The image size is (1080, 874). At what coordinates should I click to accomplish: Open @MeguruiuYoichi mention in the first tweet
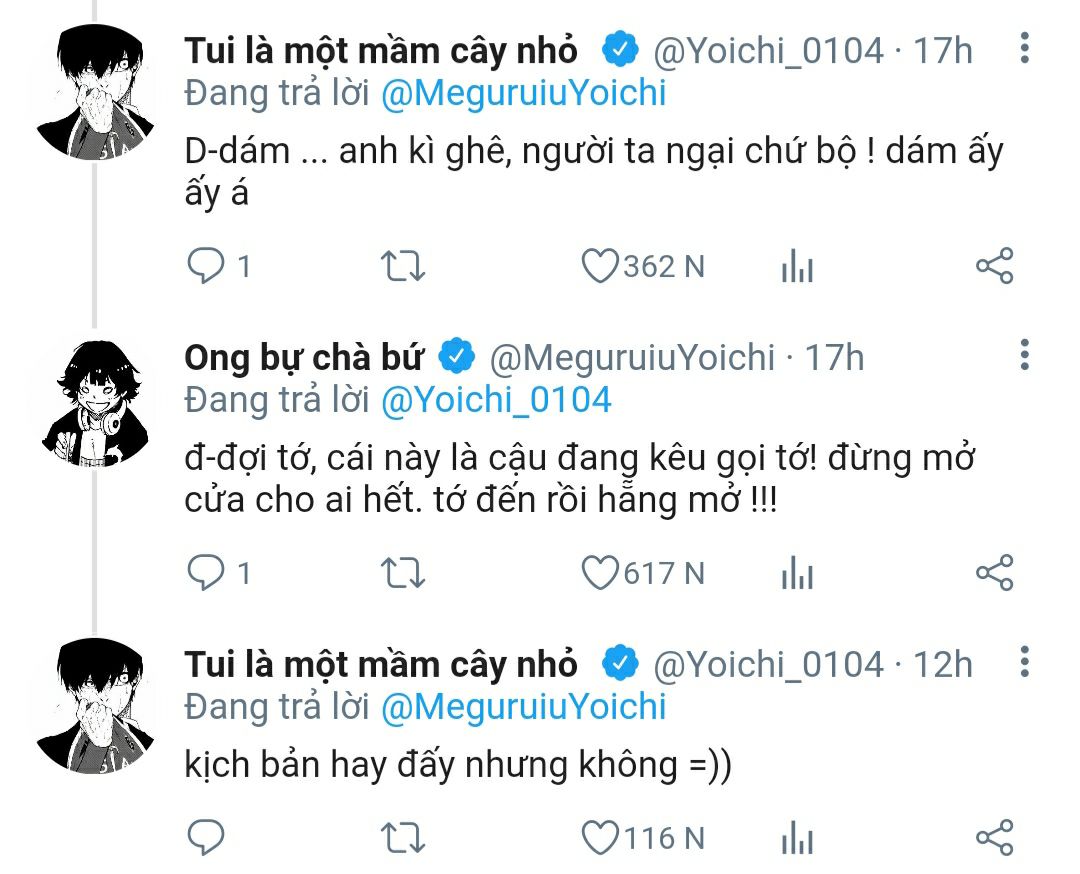pyautogui.click(x=524, y=94)
